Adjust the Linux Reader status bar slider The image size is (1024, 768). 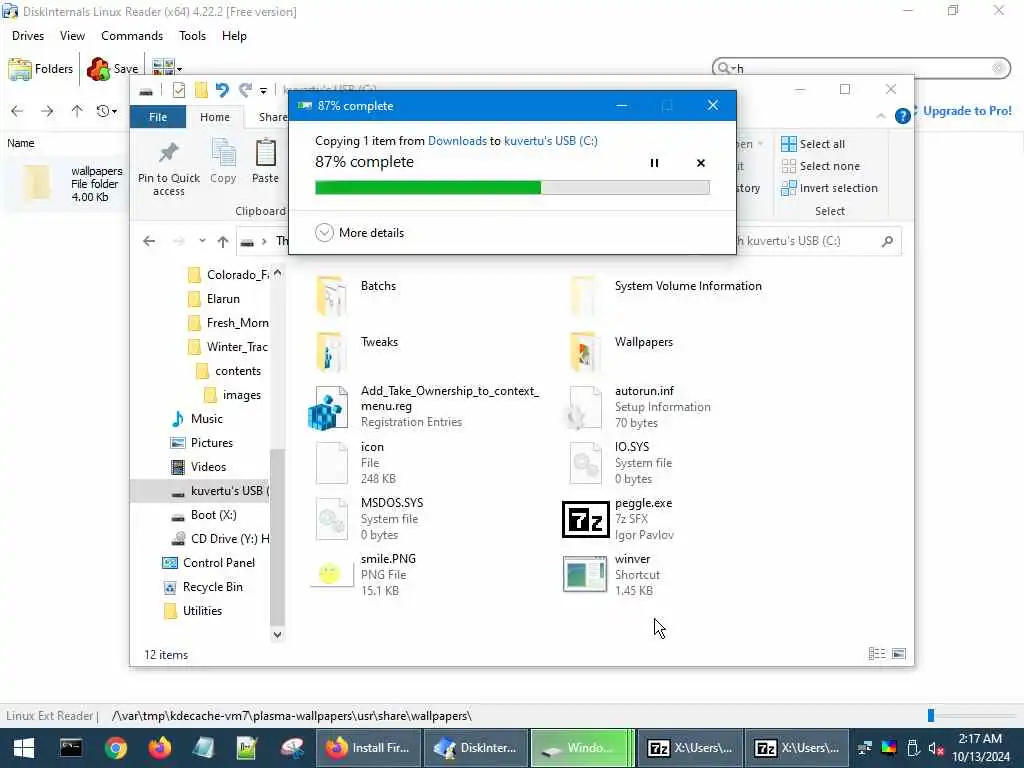[931, 716]
